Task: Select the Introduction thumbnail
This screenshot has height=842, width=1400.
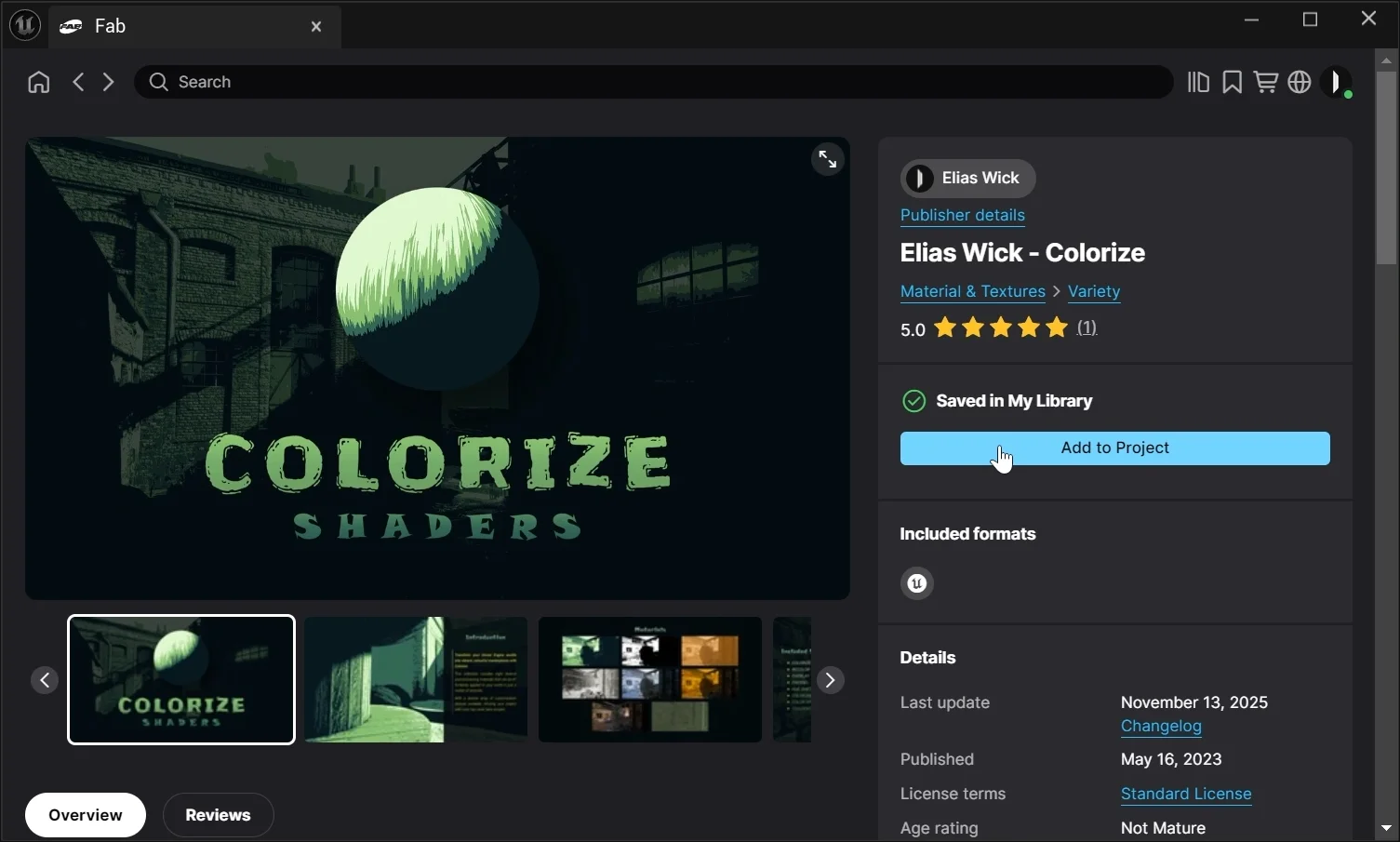Action: pyautogui.click(x=416, y=680)
